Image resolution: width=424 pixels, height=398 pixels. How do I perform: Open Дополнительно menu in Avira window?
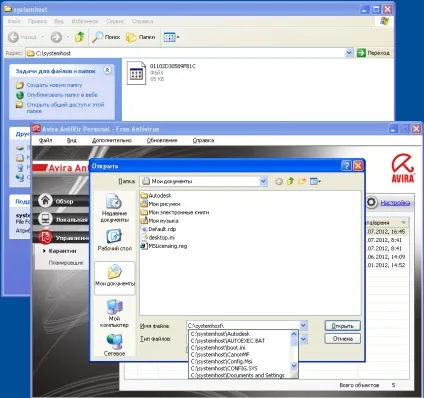click(x=112, y=140)
